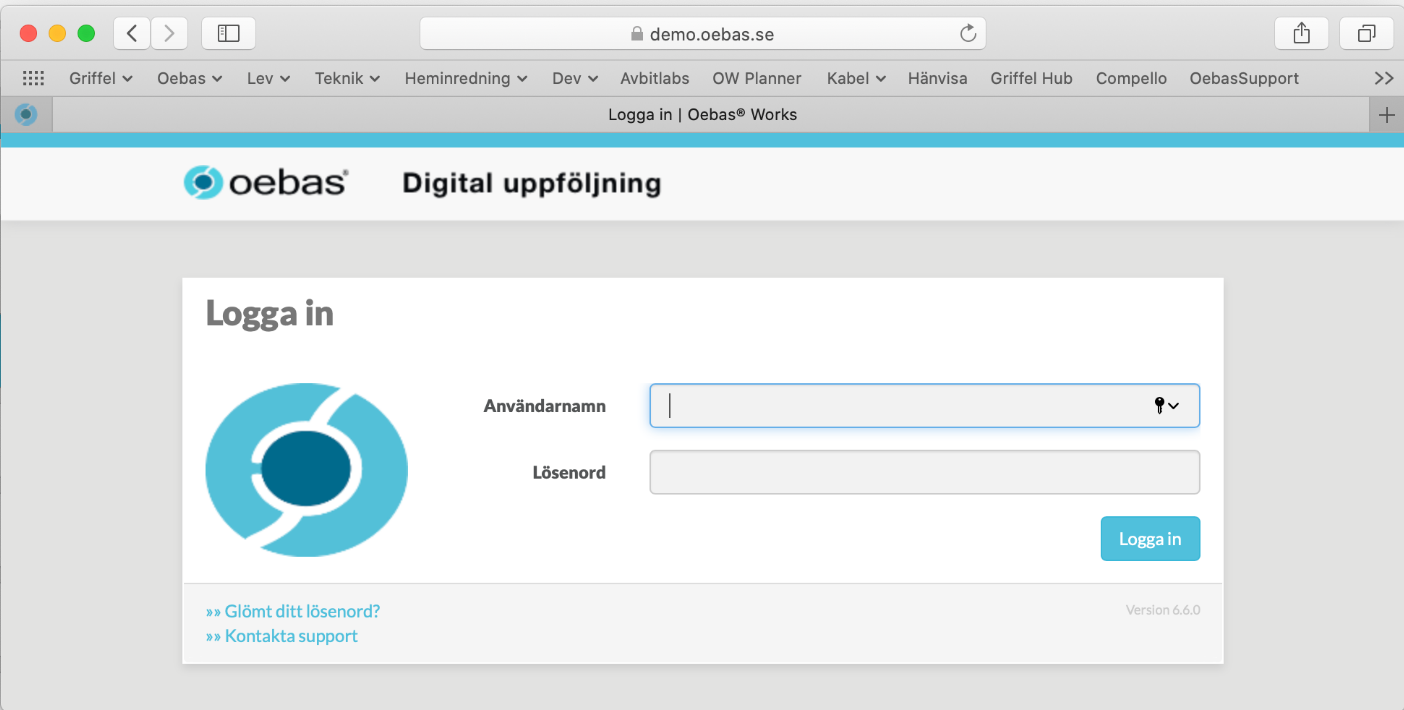Viewport: 1404px width, 710px height.
Task: Click the 'Användarnamn' field label
Action: 545,406
